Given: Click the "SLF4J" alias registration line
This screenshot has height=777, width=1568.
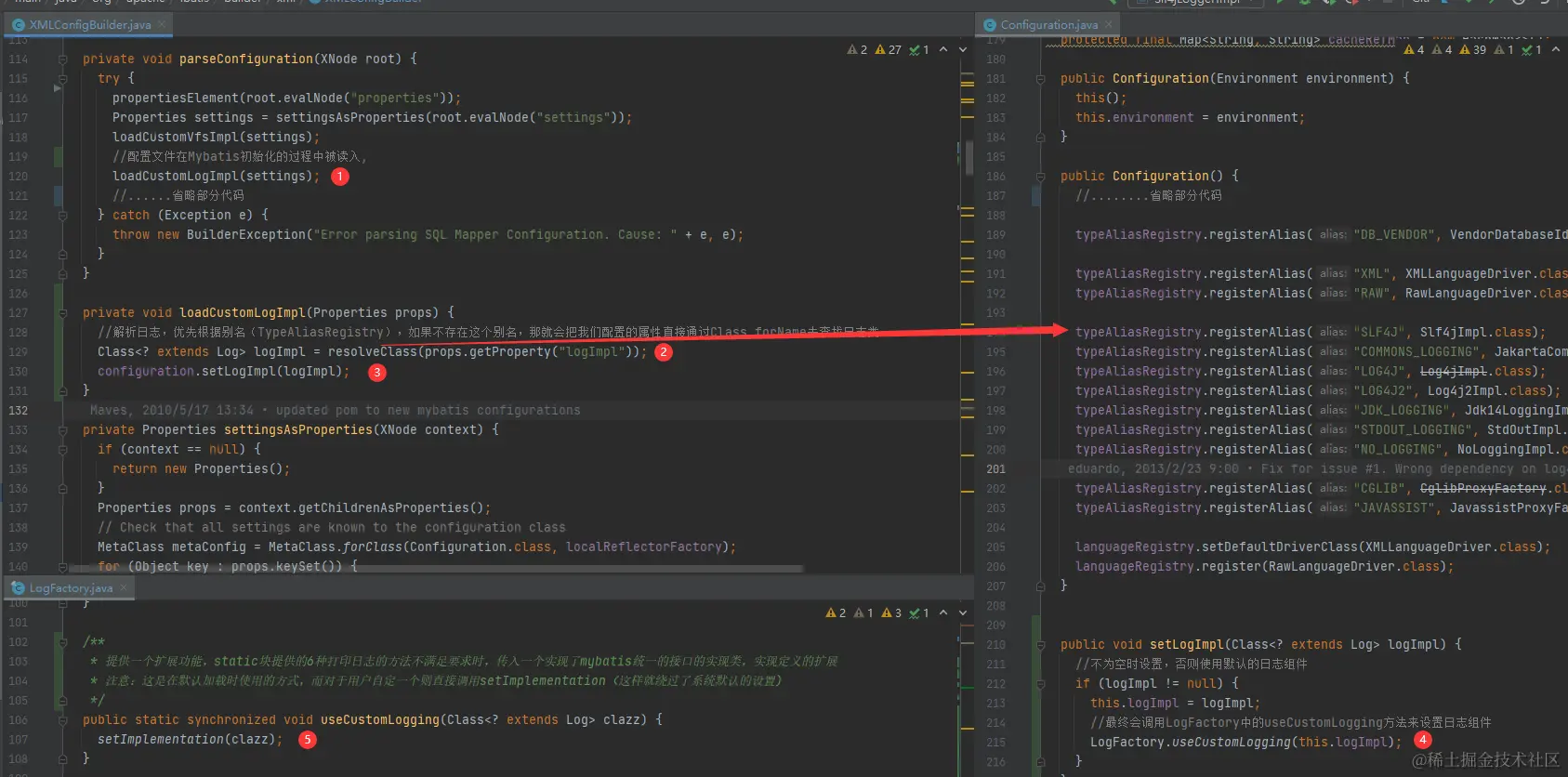Looking at the screenshot, I should pyautogui.click(x=1311, y=332).
